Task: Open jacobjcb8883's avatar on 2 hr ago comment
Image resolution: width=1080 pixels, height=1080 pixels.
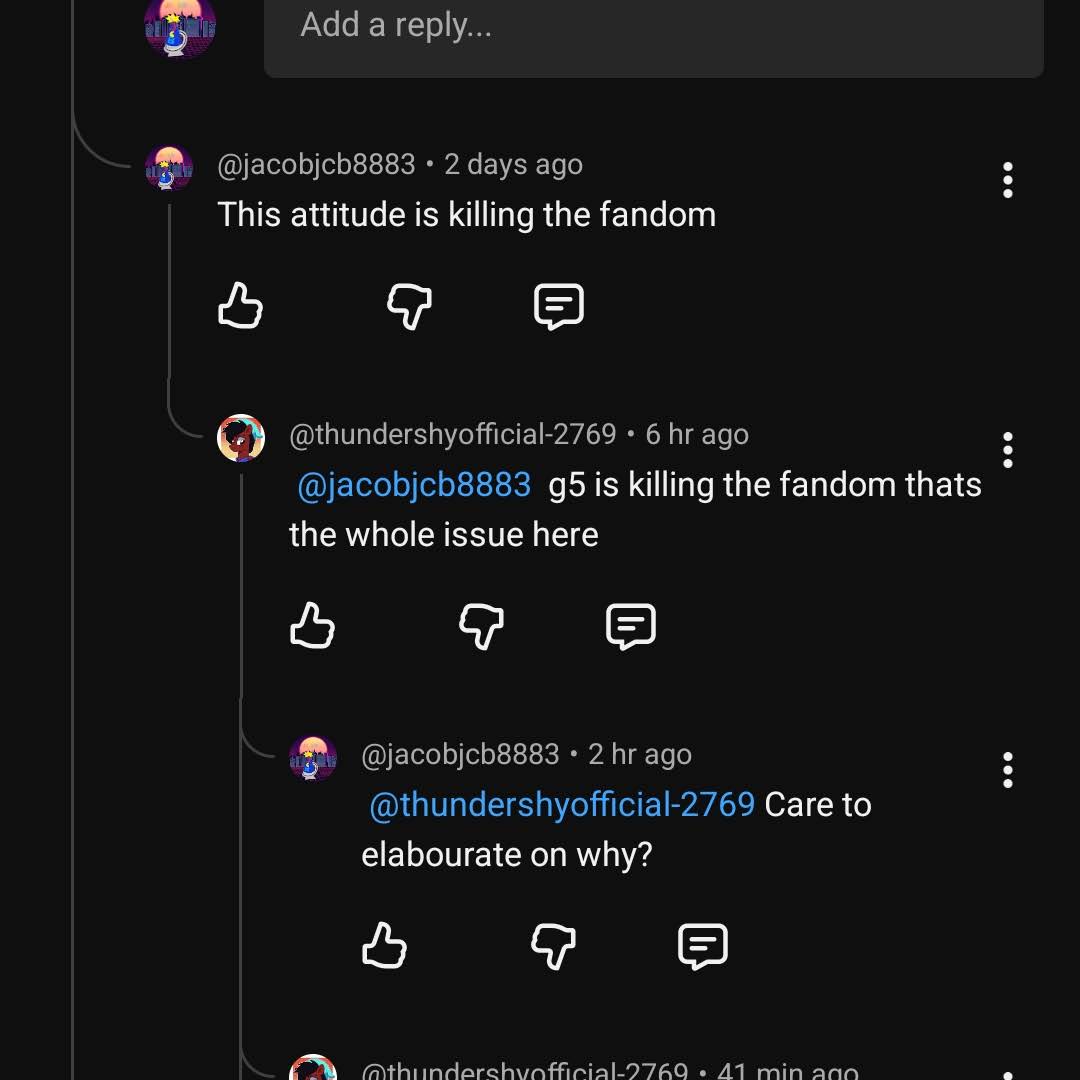Action: 313,758
